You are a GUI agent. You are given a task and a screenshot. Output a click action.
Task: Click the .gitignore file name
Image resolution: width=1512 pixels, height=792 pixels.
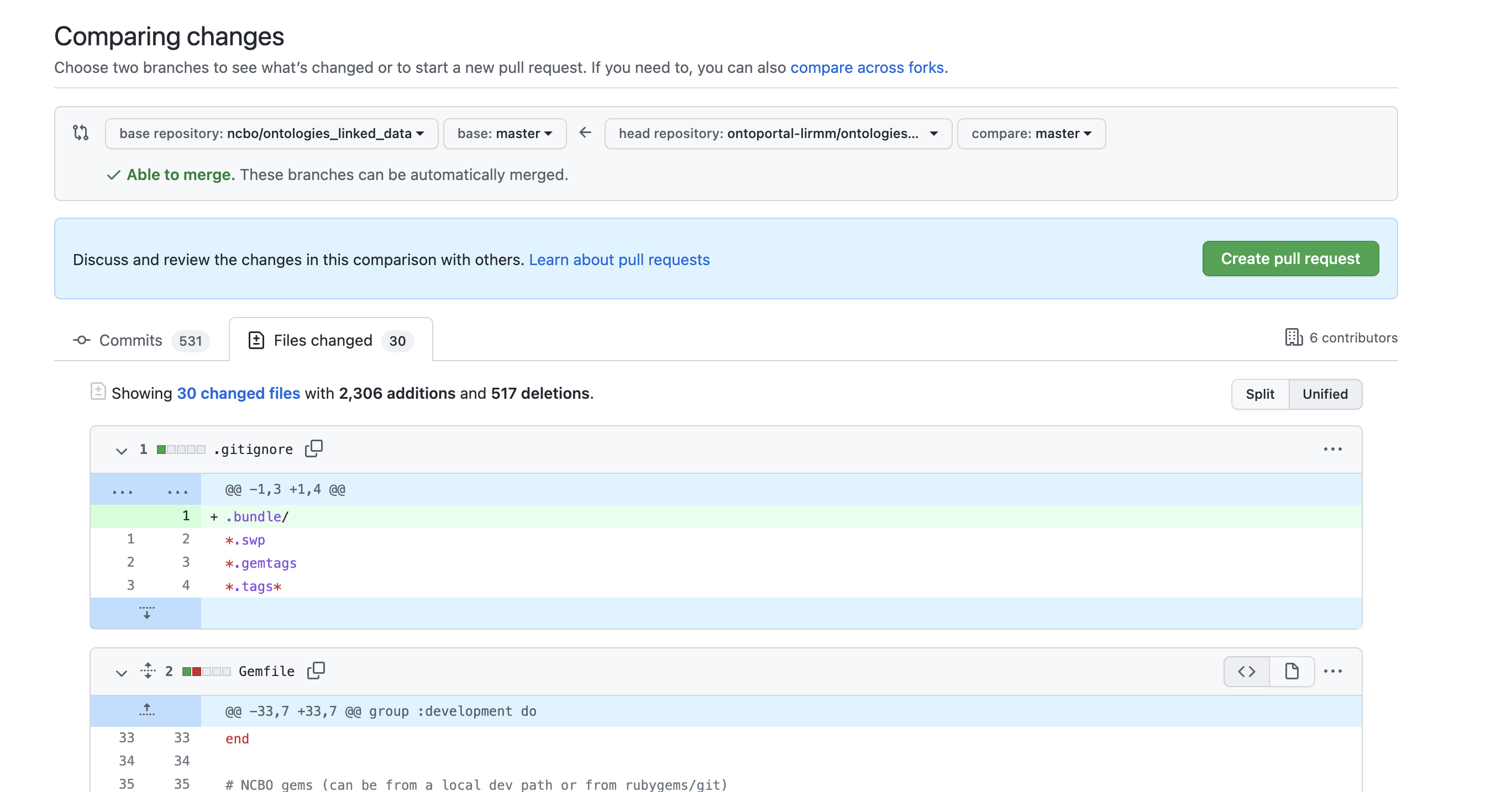click(253, 450)
